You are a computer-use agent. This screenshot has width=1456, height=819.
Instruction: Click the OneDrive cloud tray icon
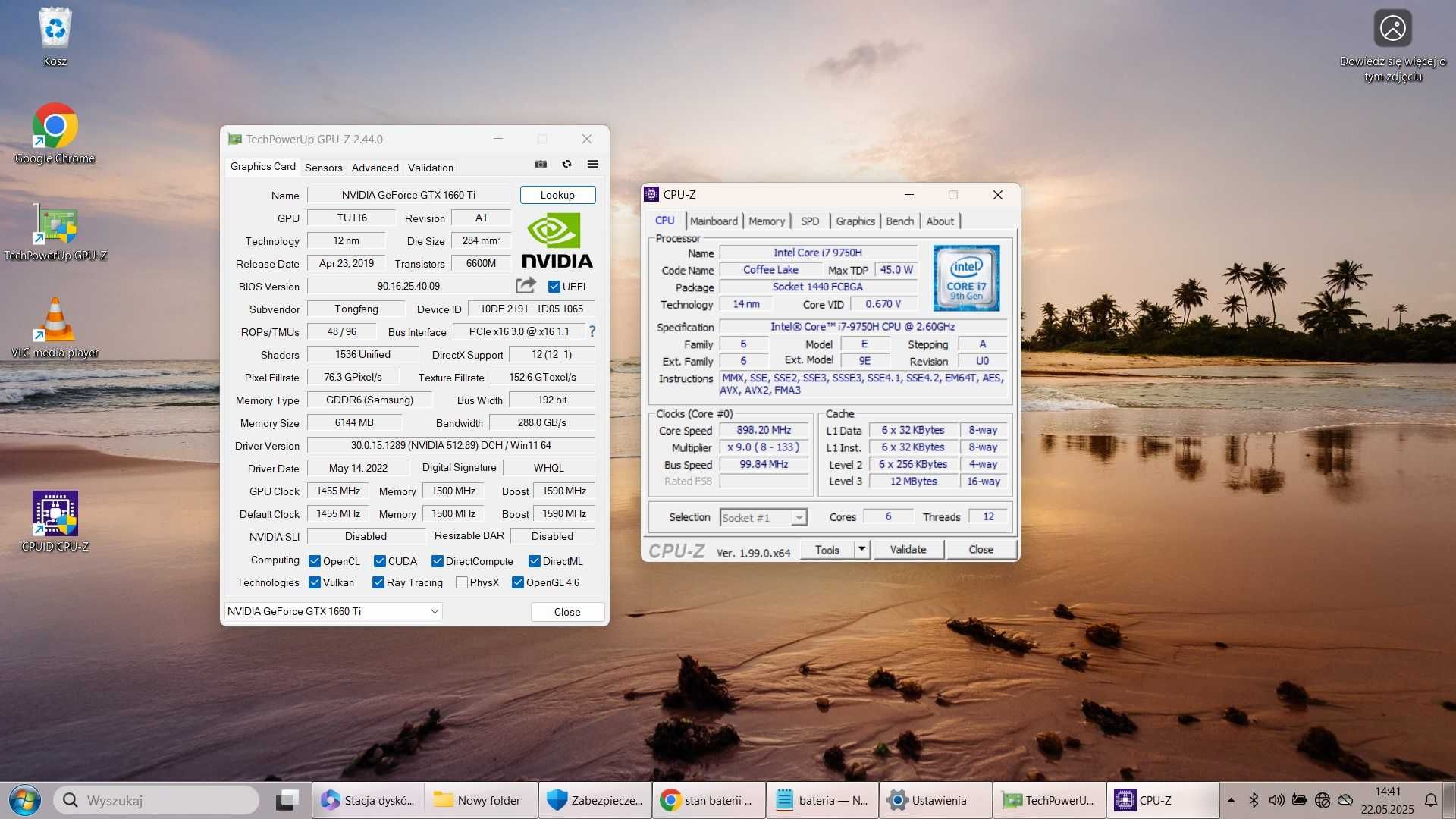coord(1346,800)
